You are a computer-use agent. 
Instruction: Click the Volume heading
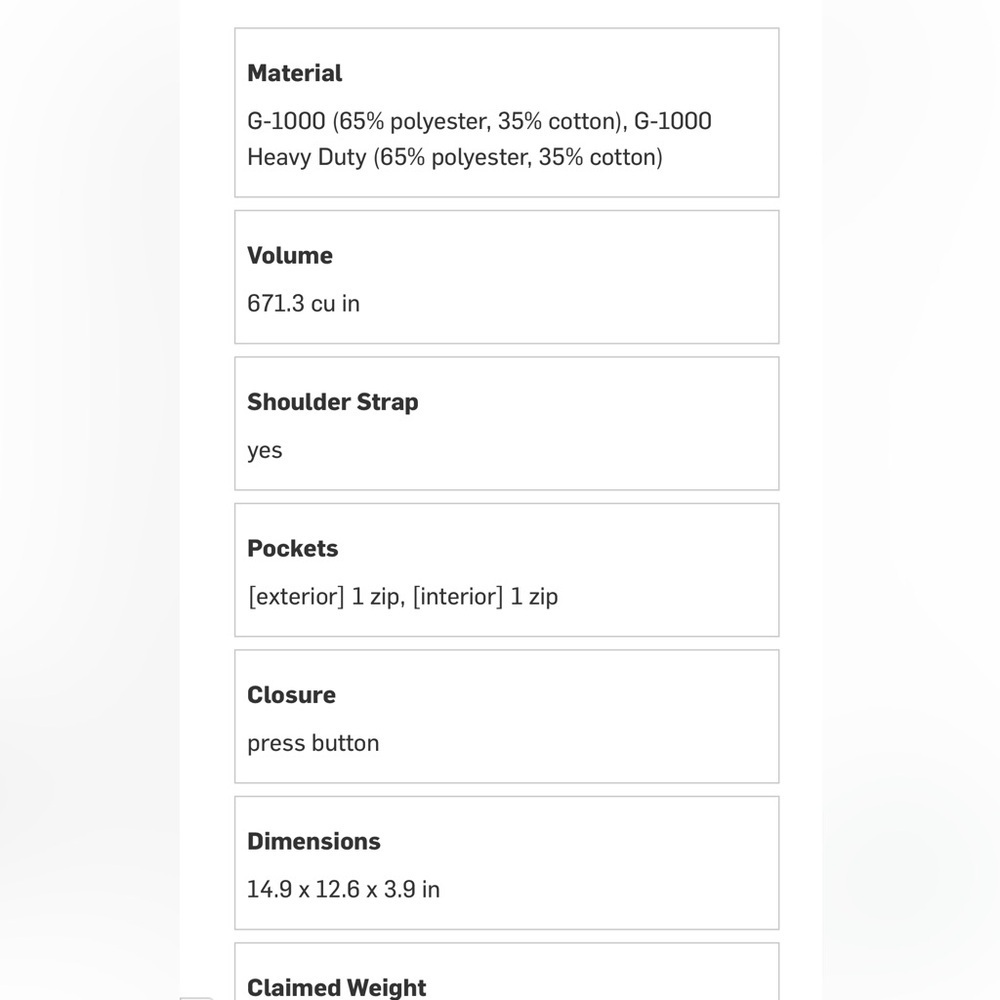click(289, 255)
